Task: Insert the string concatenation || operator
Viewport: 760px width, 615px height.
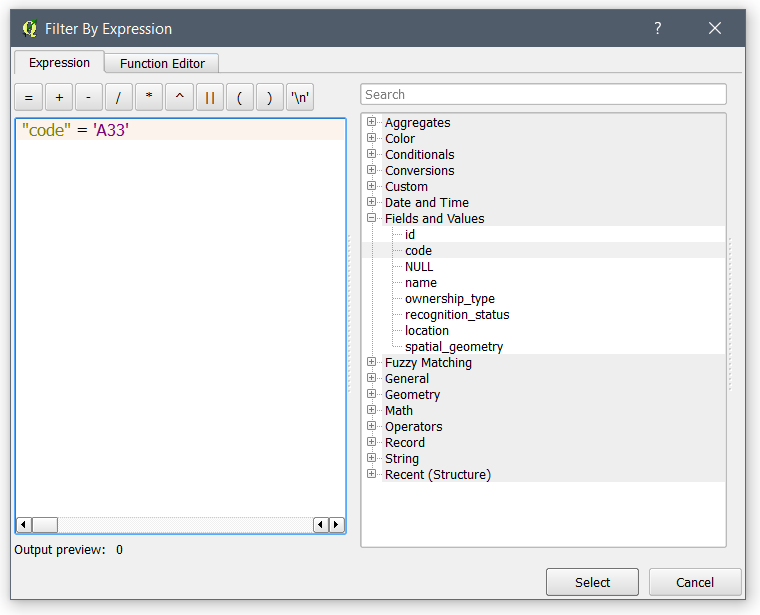Action: (209, 98)
